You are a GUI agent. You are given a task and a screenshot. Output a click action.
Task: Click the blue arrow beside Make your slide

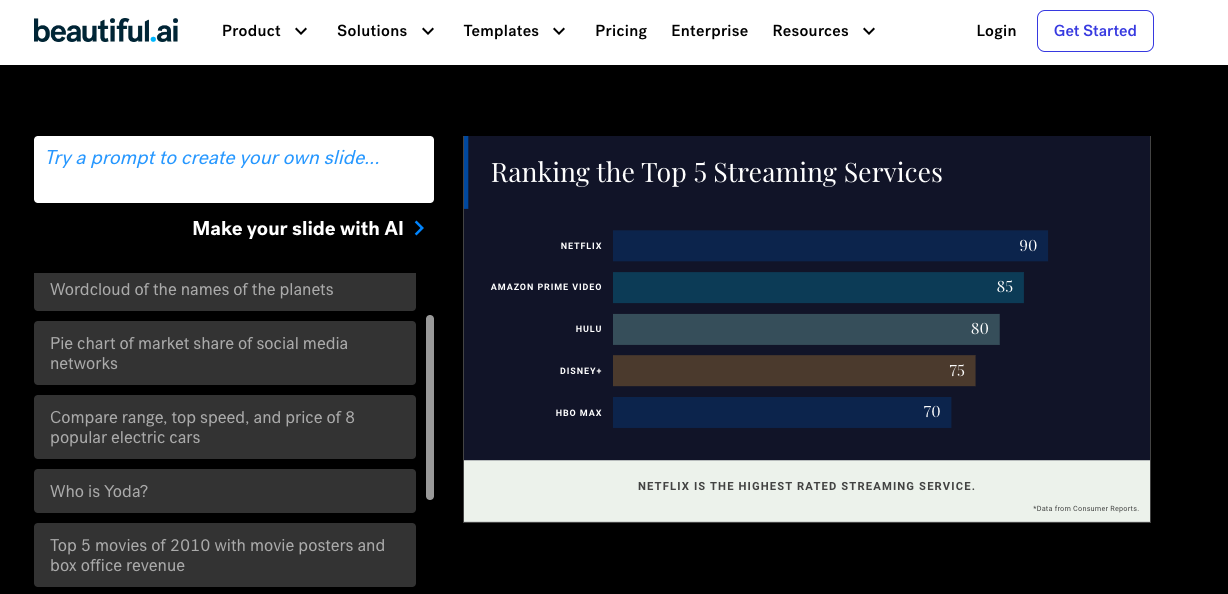click(x=419, y=229)
